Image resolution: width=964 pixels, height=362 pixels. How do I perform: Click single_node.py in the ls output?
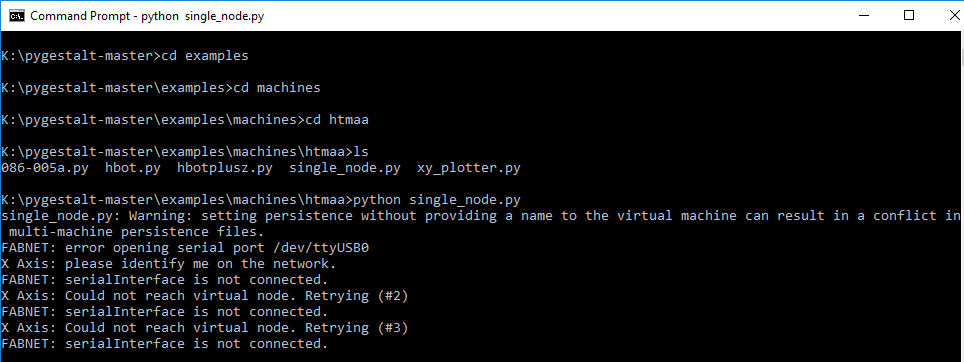click(x=345, y=168)
